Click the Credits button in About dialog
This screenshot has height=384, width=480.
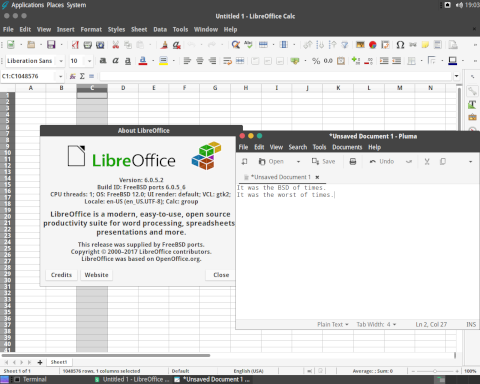click(61, 275)
